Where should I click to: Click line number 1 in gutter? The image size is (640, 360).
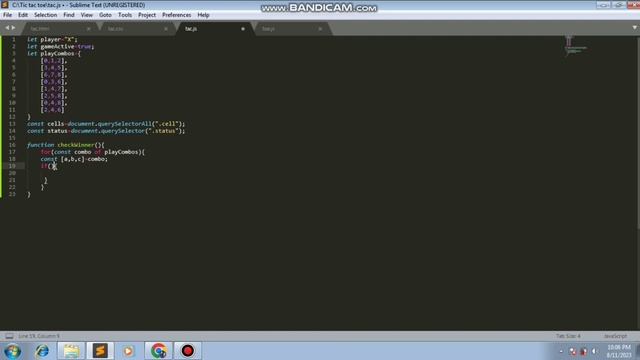[13, 40]
